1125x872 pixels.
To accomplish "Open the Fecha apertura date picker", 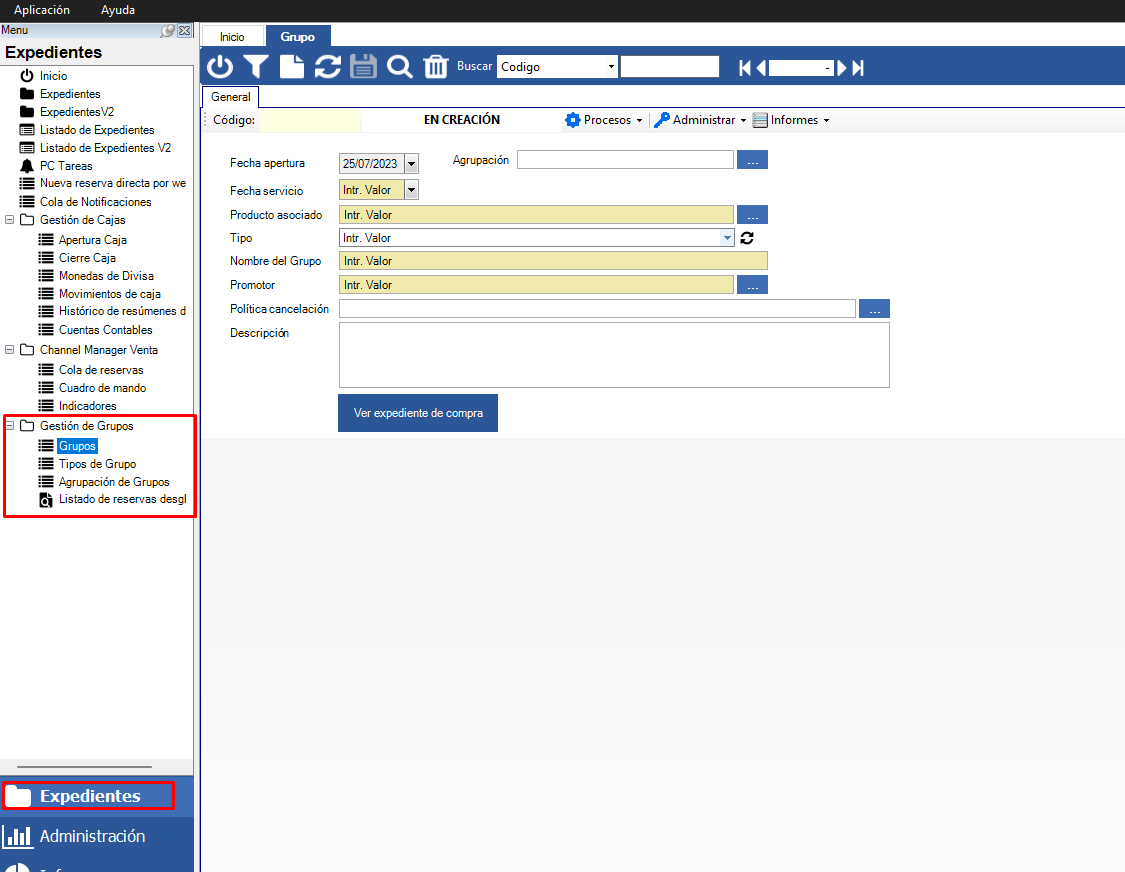I will point(411,164).
